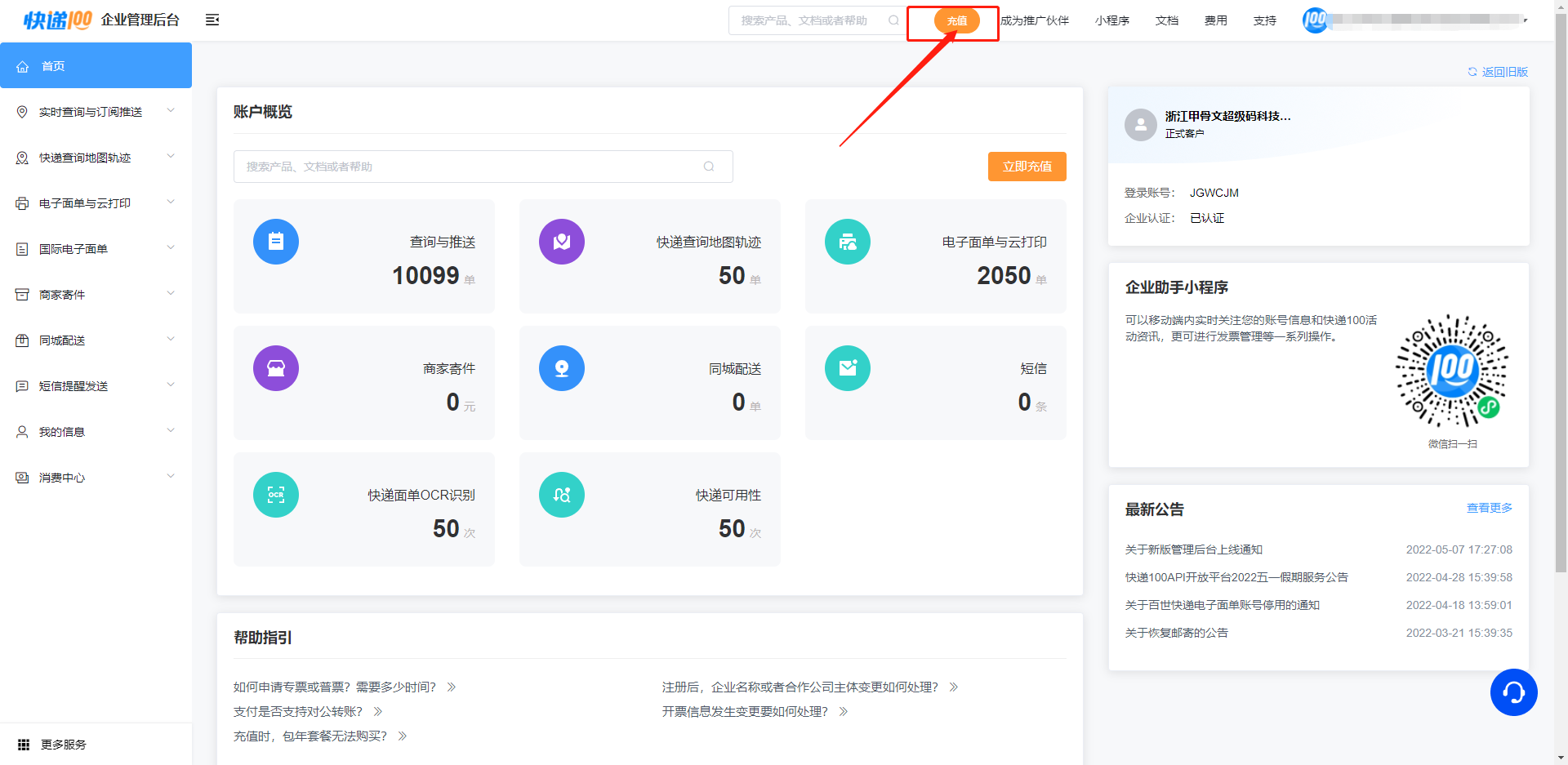1568x765 pixels.
Task: Open announcement 关于新版管理后台上线通知
Action: pos(1194,549)
